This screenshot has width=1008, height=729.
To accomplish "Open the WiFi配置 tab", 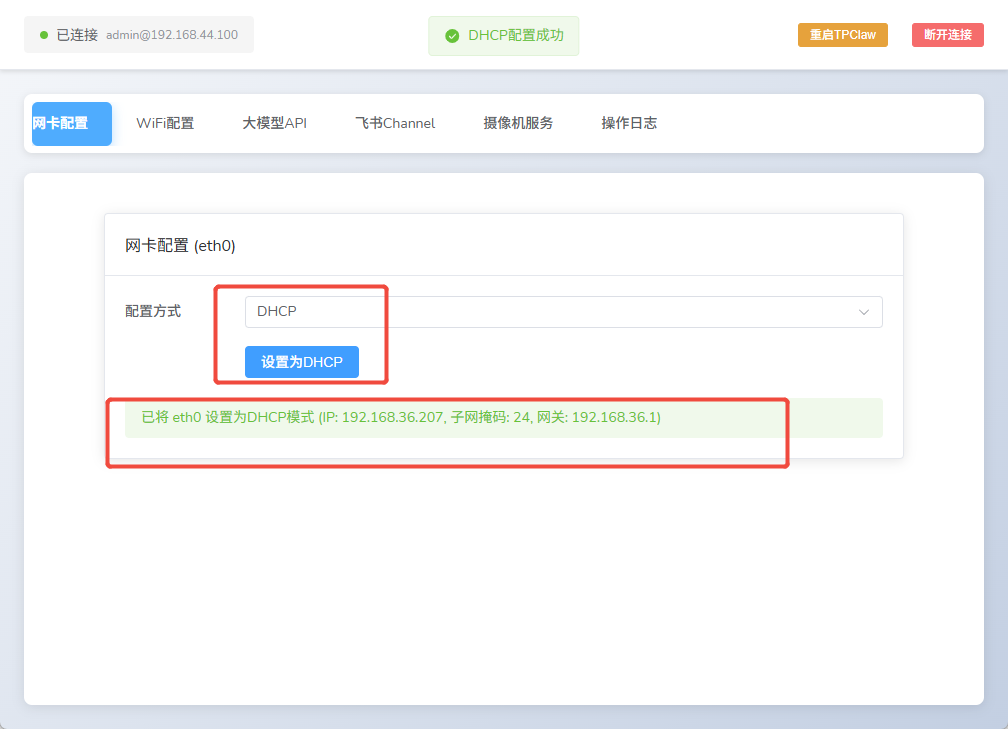I will click(x=165, y=124).
